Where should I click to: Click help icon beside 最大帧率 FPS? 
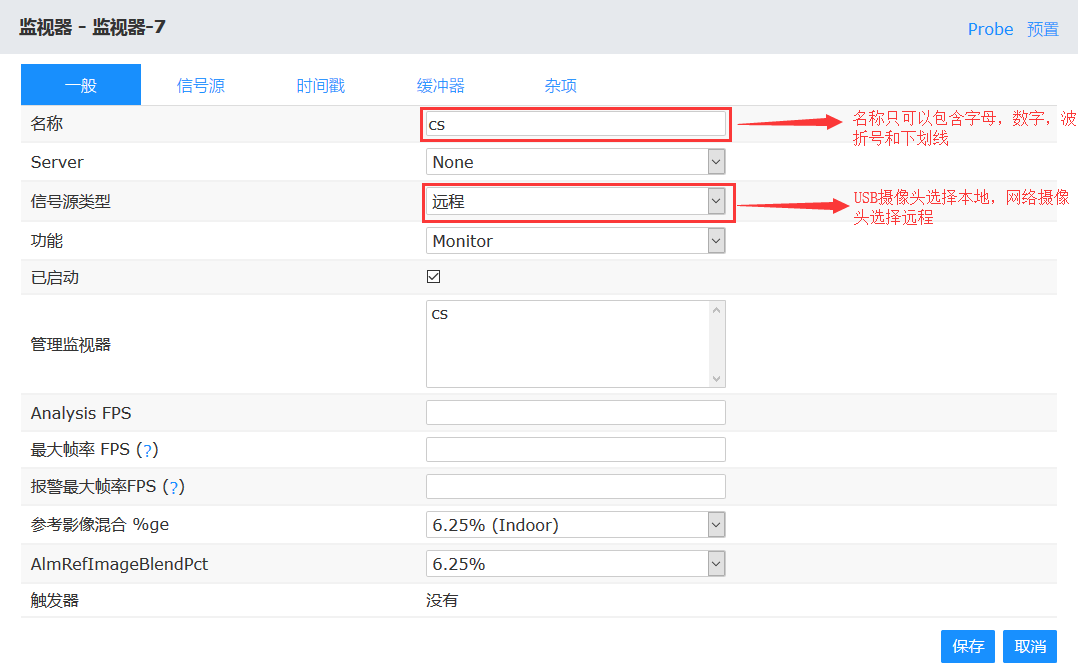tap(148, 450)
